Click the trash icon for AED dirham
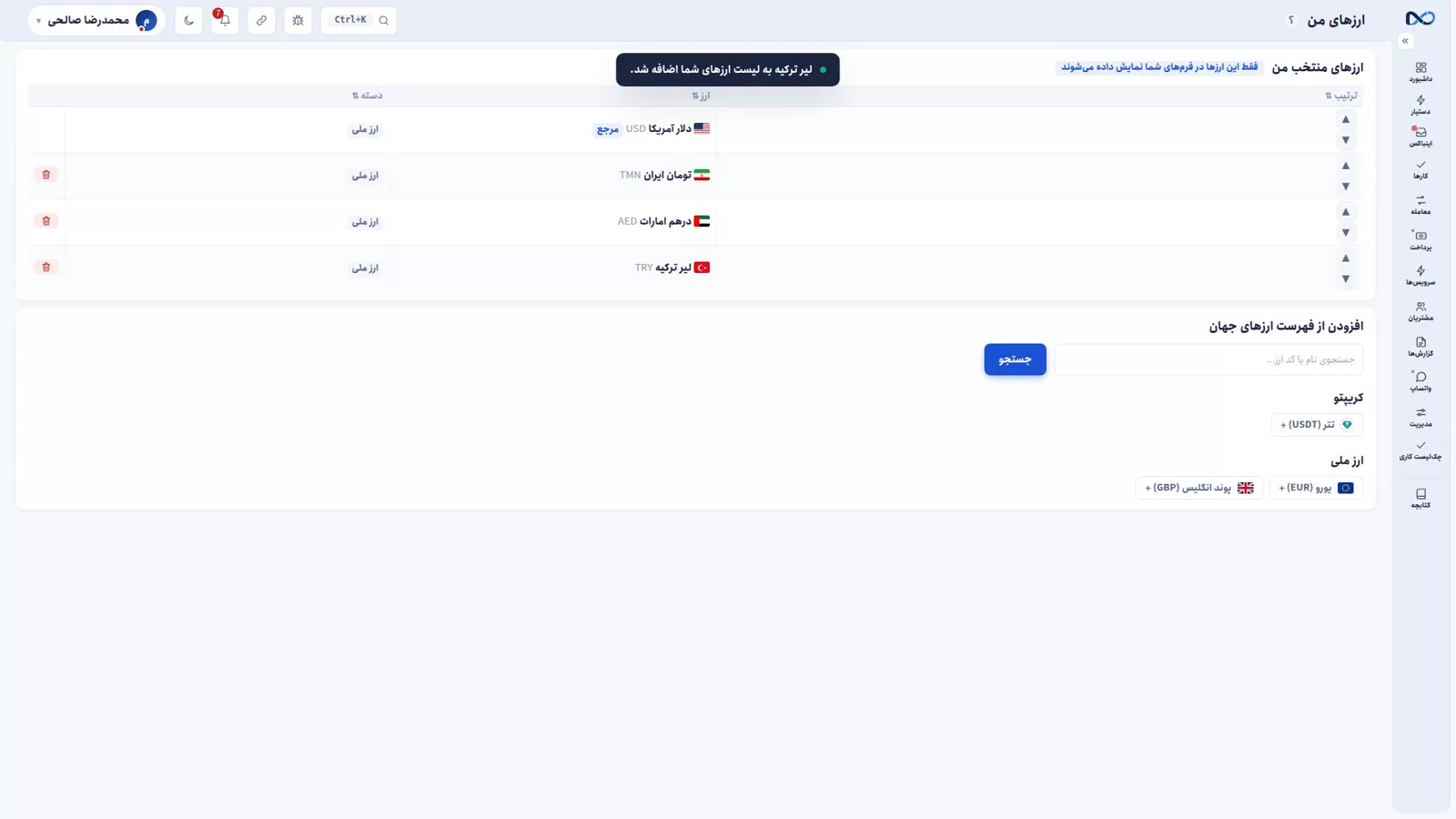 point(46,221)
